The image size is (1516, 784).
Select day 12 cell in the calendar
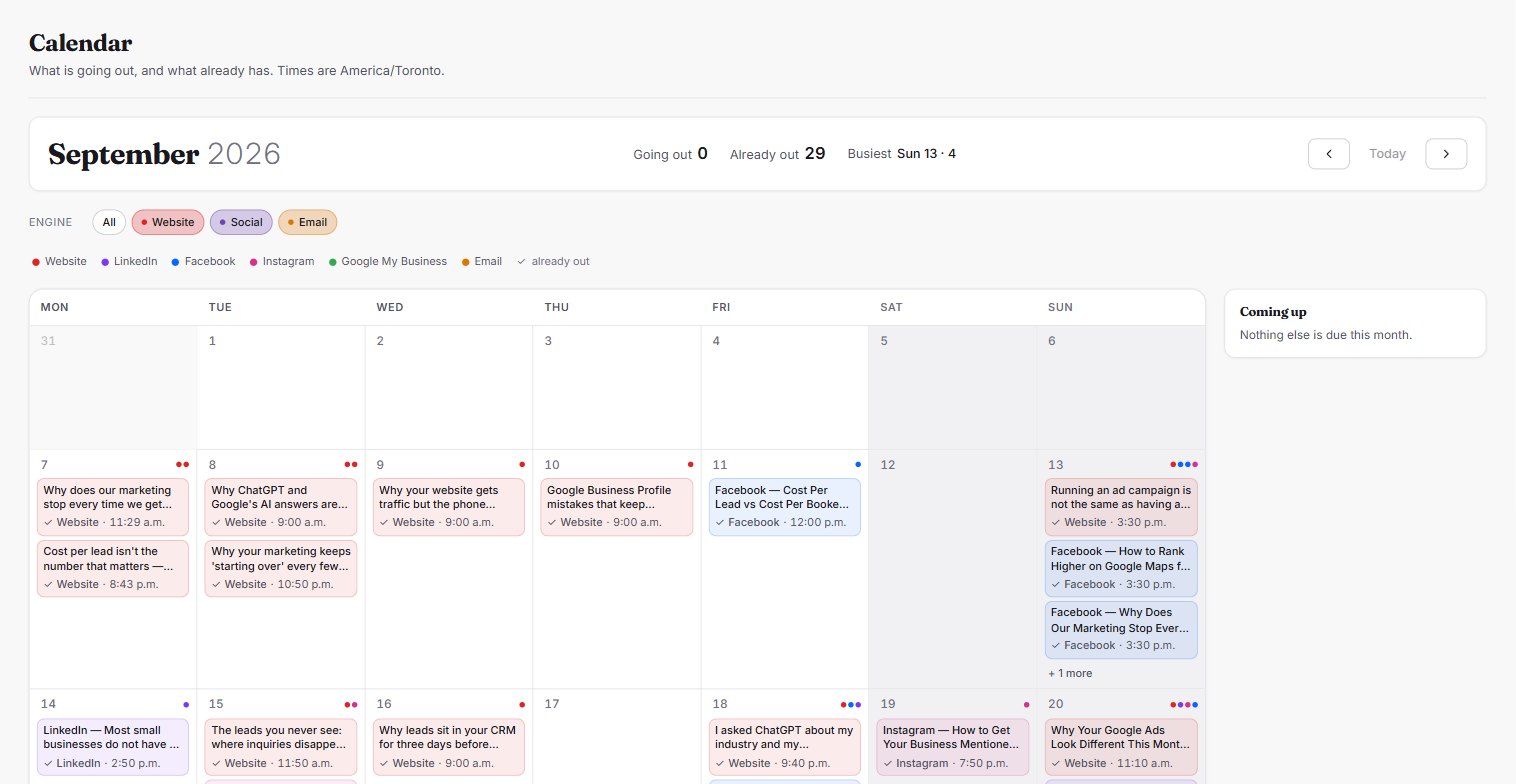click(953, 569)
